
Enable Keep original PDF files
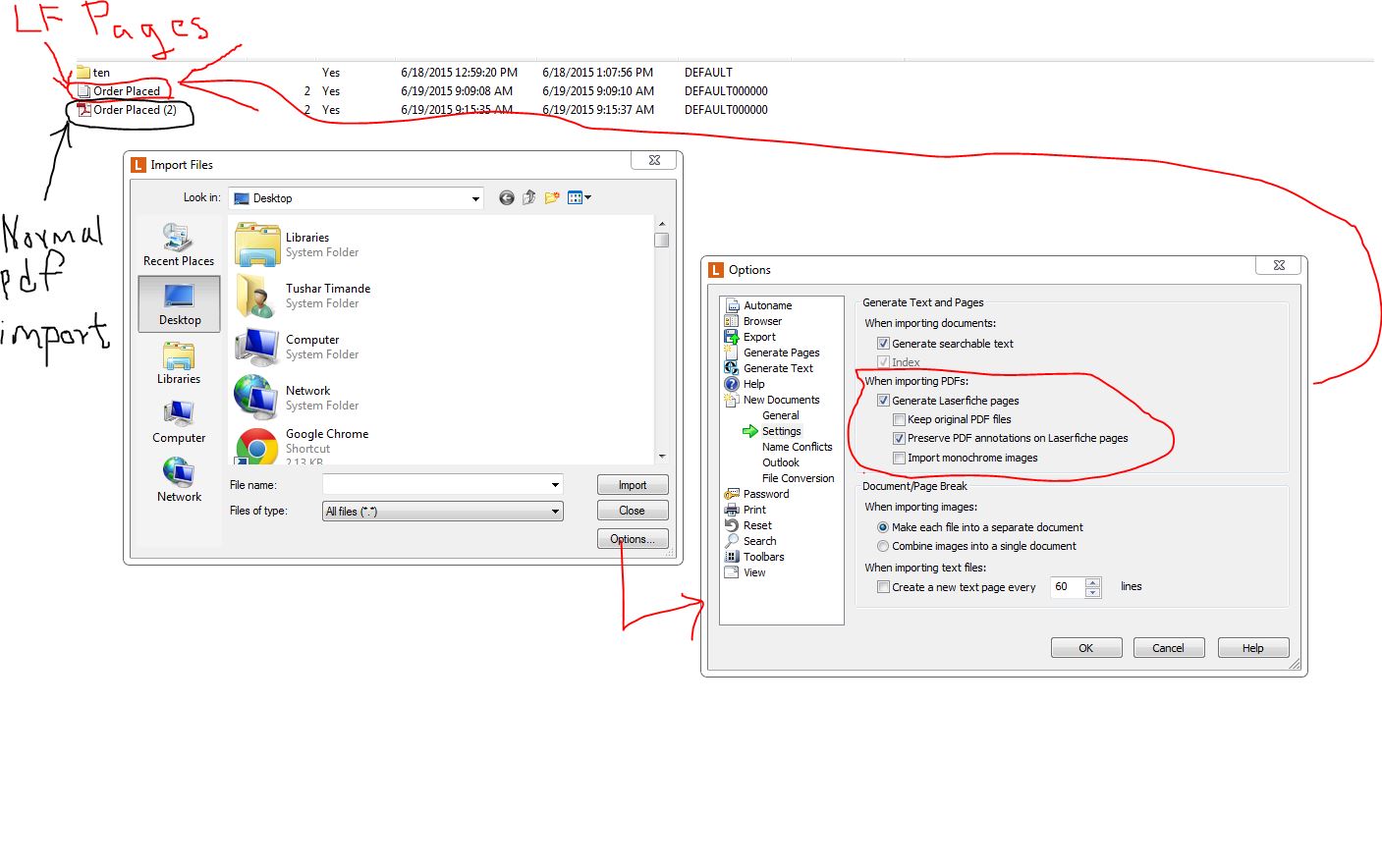(899, 419)
